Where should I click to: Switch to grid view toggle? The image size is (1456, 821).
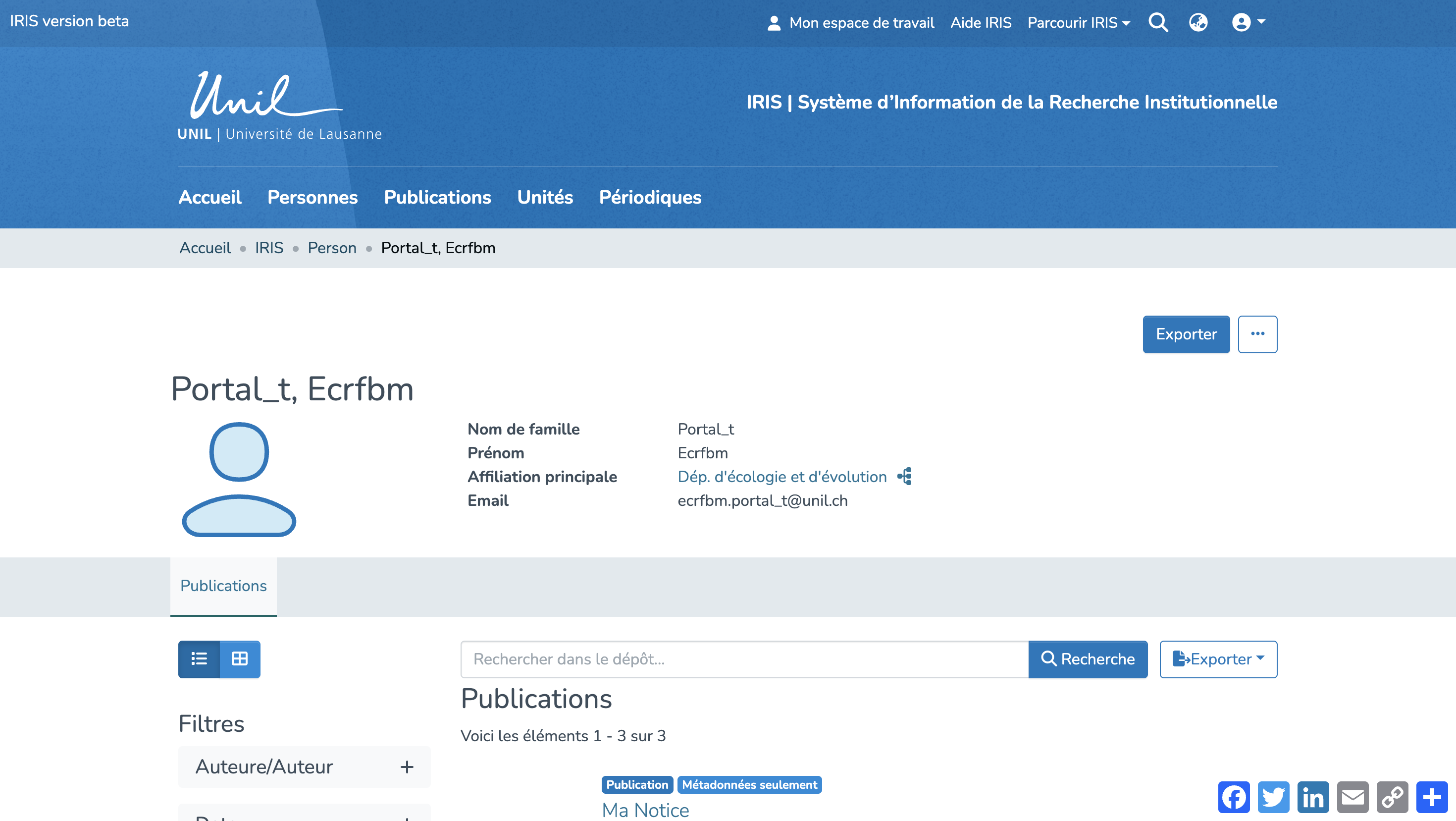240,658
